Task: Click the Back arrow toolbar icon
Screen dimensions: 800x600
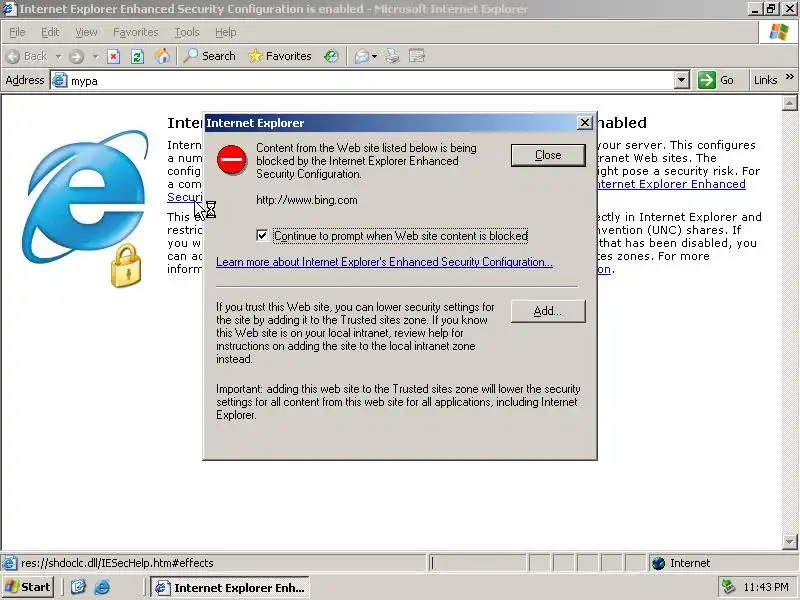Action: coord(14,56)
